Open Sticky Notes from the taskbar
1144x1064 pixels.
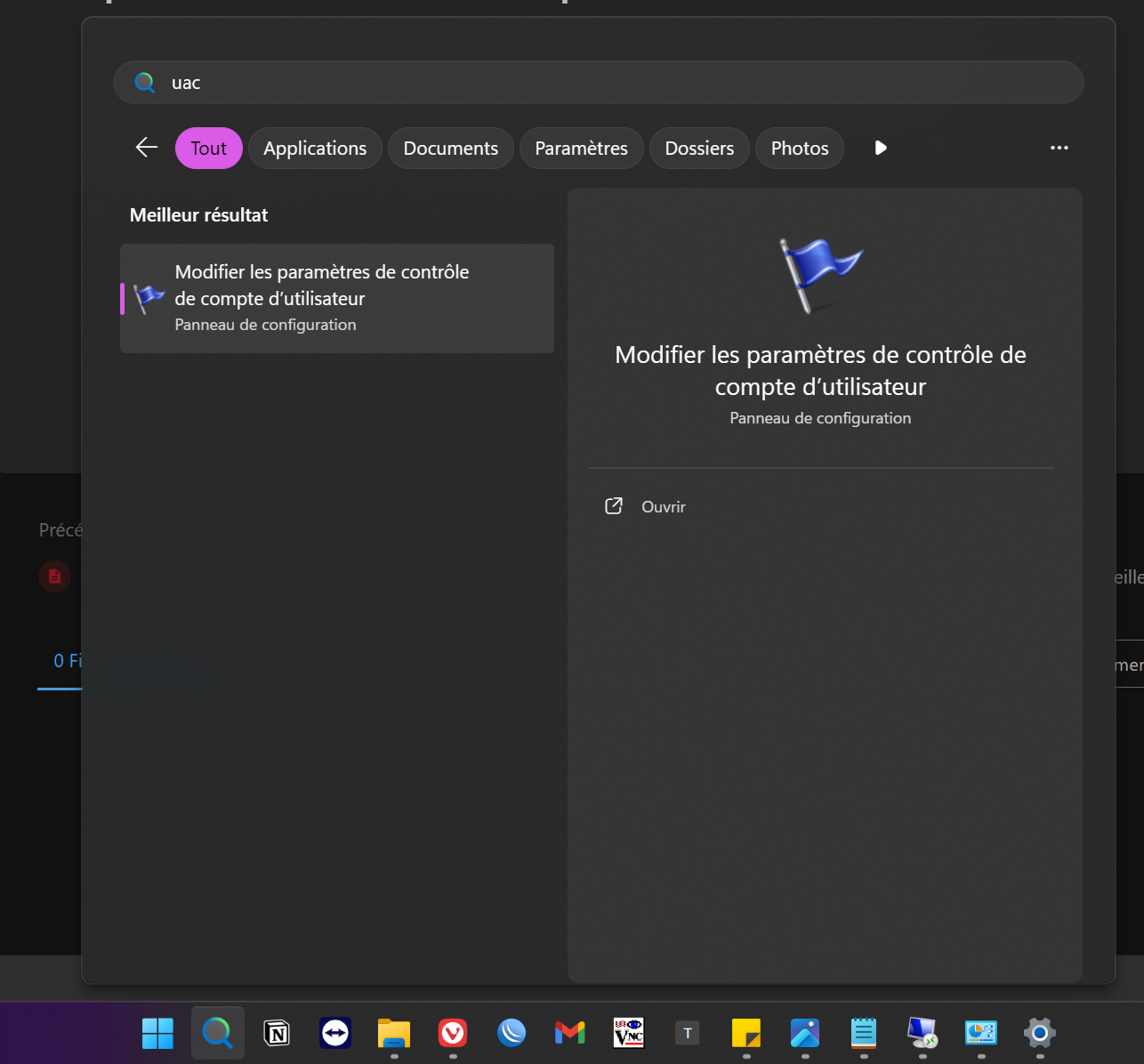tap(746, 1033)
